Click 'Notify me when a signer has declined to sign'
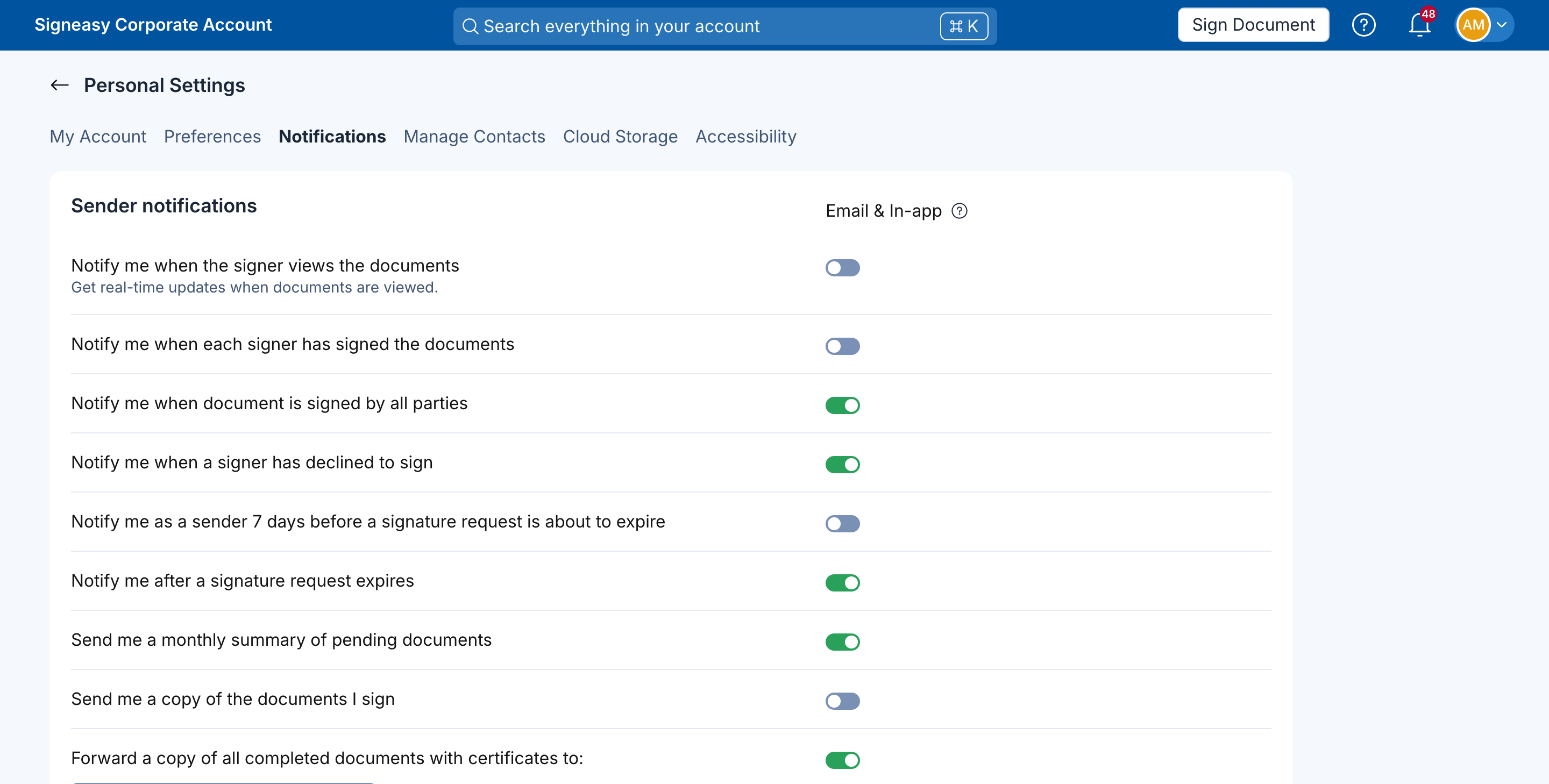Screen dimensions: 1549x784 pos(252,462)
